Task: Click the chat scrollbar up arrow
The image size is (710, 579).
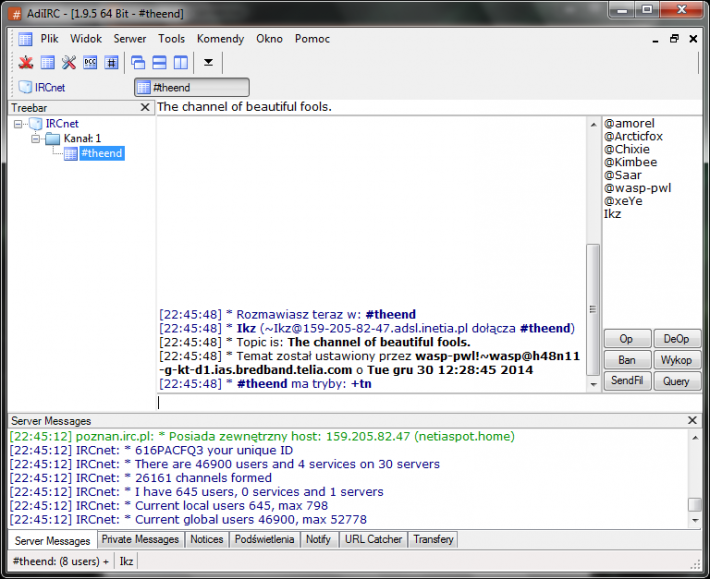Action: pyautogui.click(x=593, y=124)
